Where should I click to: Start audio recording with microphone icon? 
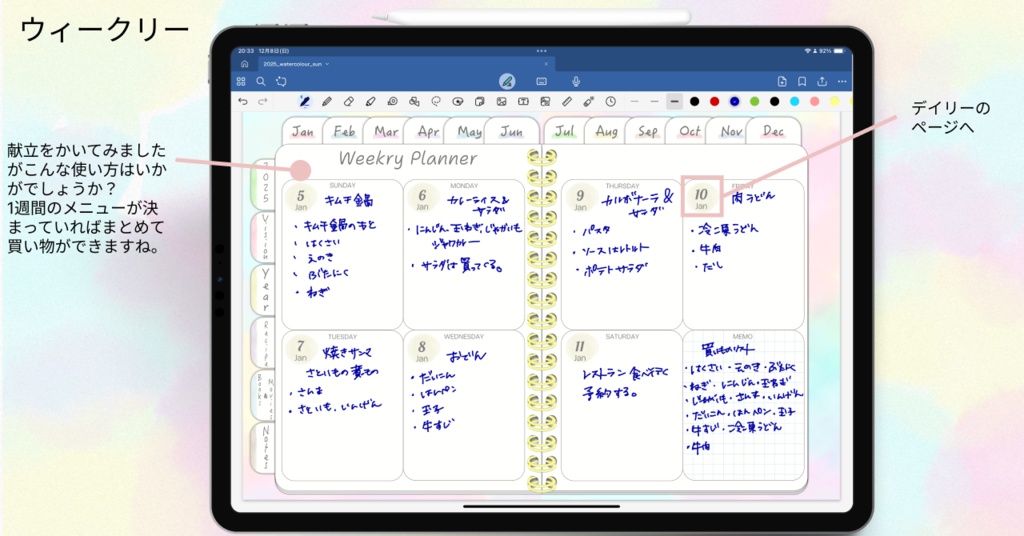click(x=576, y=82)
